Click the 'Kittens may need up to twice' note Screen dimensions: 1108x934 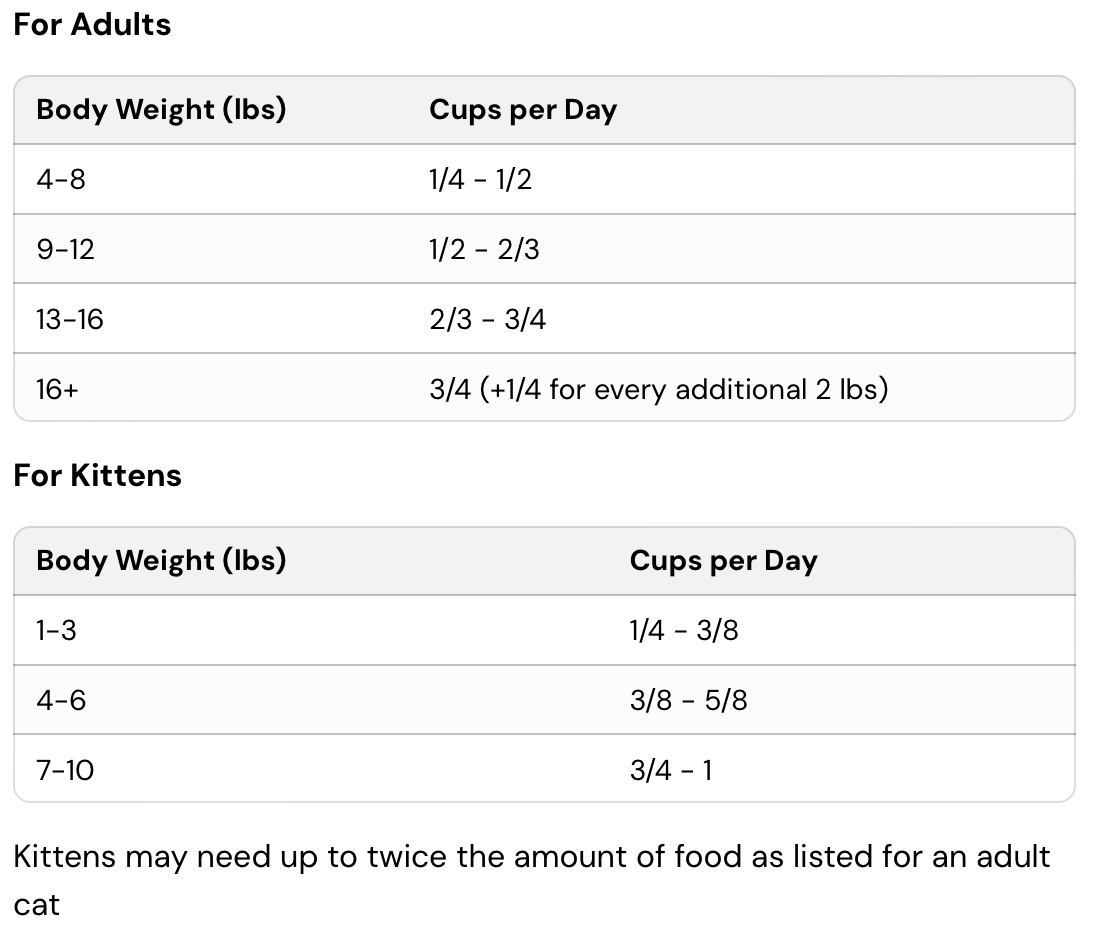pos(532,857)
